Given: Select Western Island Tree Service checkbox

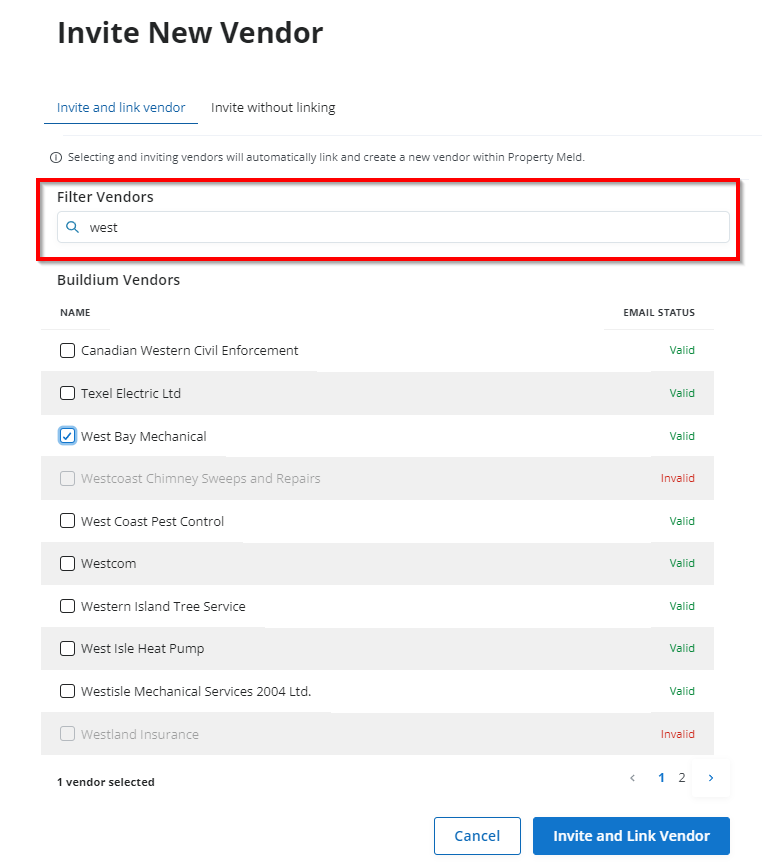Looking at the screenshot, I should pyautogui.click(x=68, y=606).
